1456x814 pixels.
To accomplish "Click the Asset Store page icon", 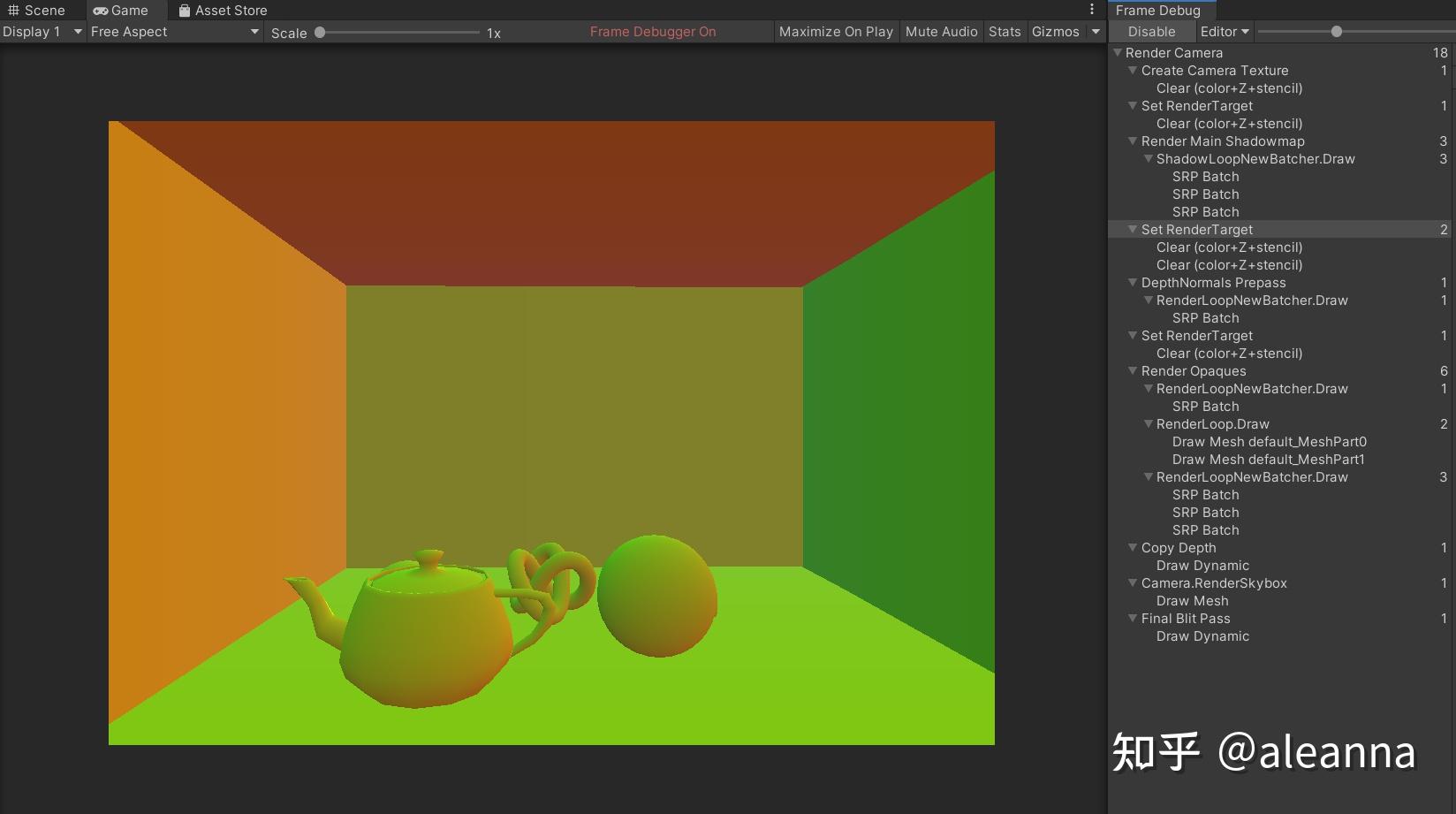I will (x=184, y=10).
